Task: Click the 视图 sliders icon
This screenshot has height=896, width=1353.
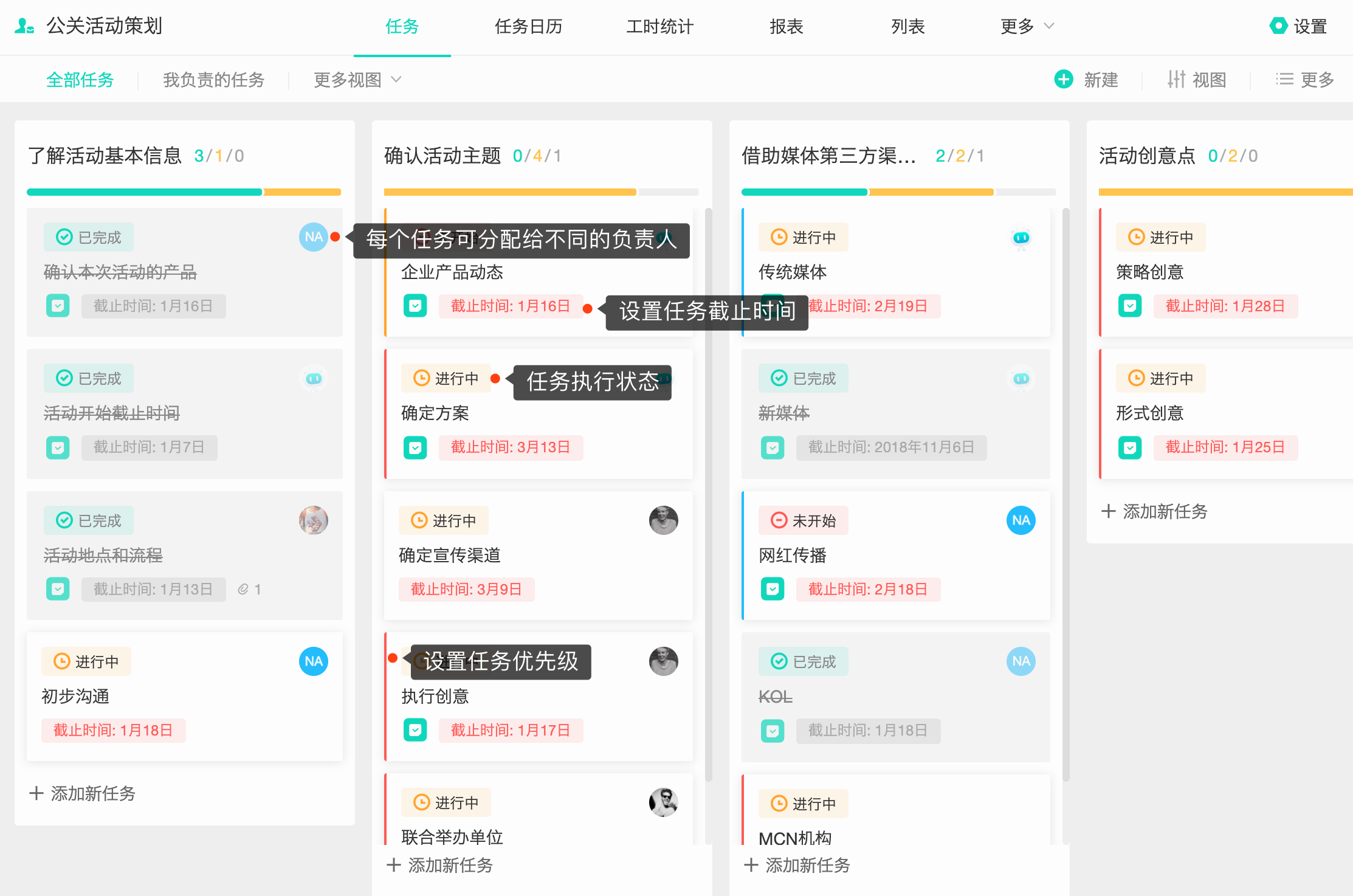Action: [x=1176, y=79]
